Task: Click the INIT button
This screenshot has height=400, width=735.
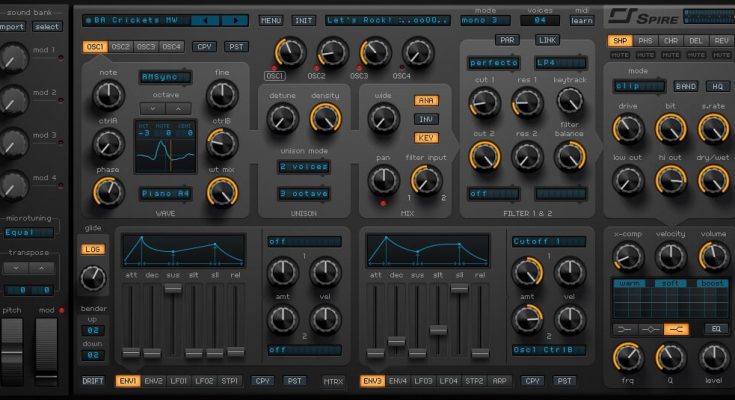Action: point(304,20)
